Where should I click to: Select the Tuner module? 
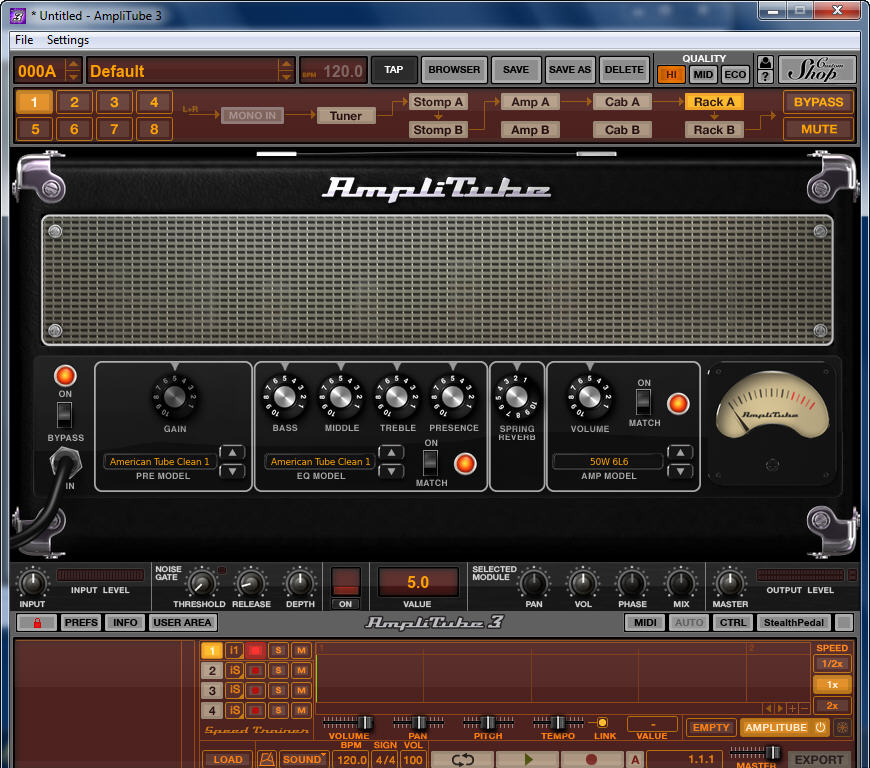346,115
